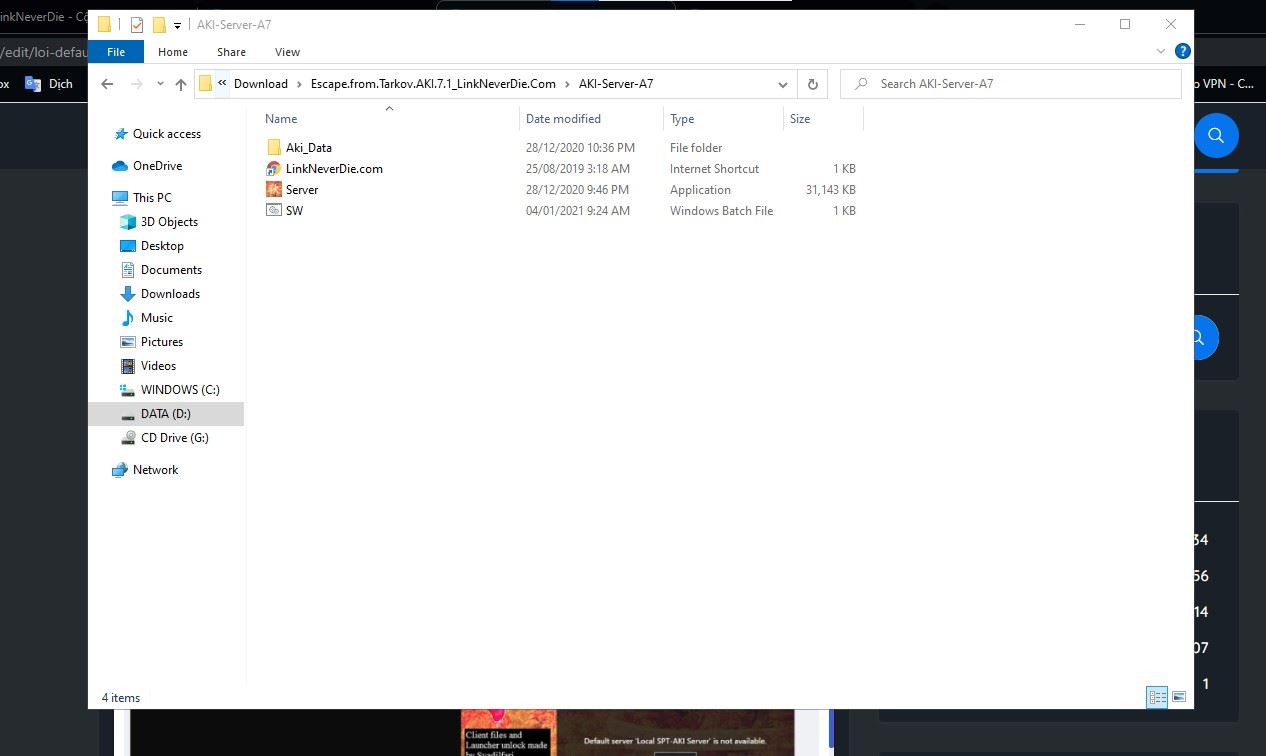Click the 4 items status text
Viewport: 1266px width, 756px height.
click(x=121, y=698)
